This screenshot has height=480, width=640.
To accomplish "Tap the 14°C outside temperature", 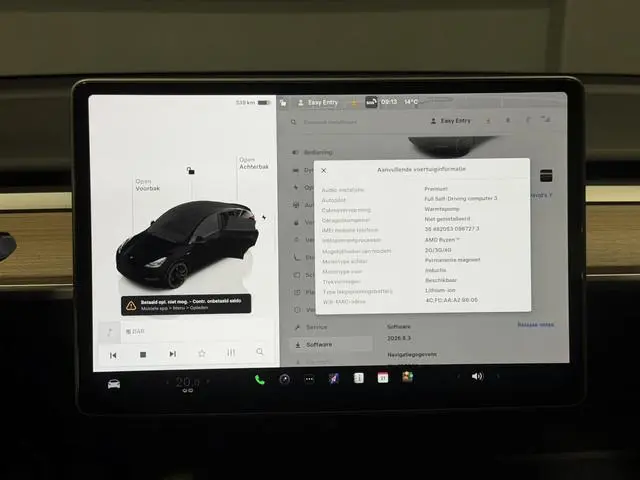I will point(411,102).
